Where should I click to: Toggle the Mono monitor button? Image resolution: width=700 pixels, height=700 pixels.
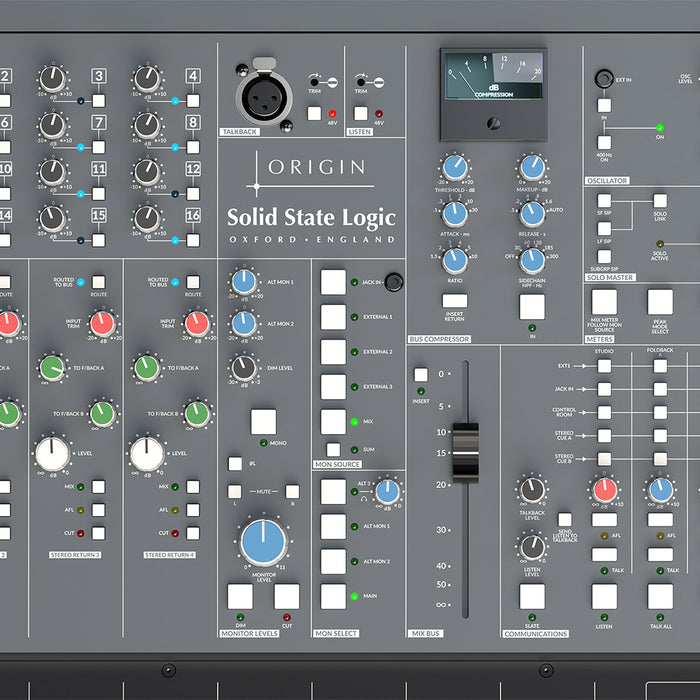pyautogui.click(x=263, y=421)
